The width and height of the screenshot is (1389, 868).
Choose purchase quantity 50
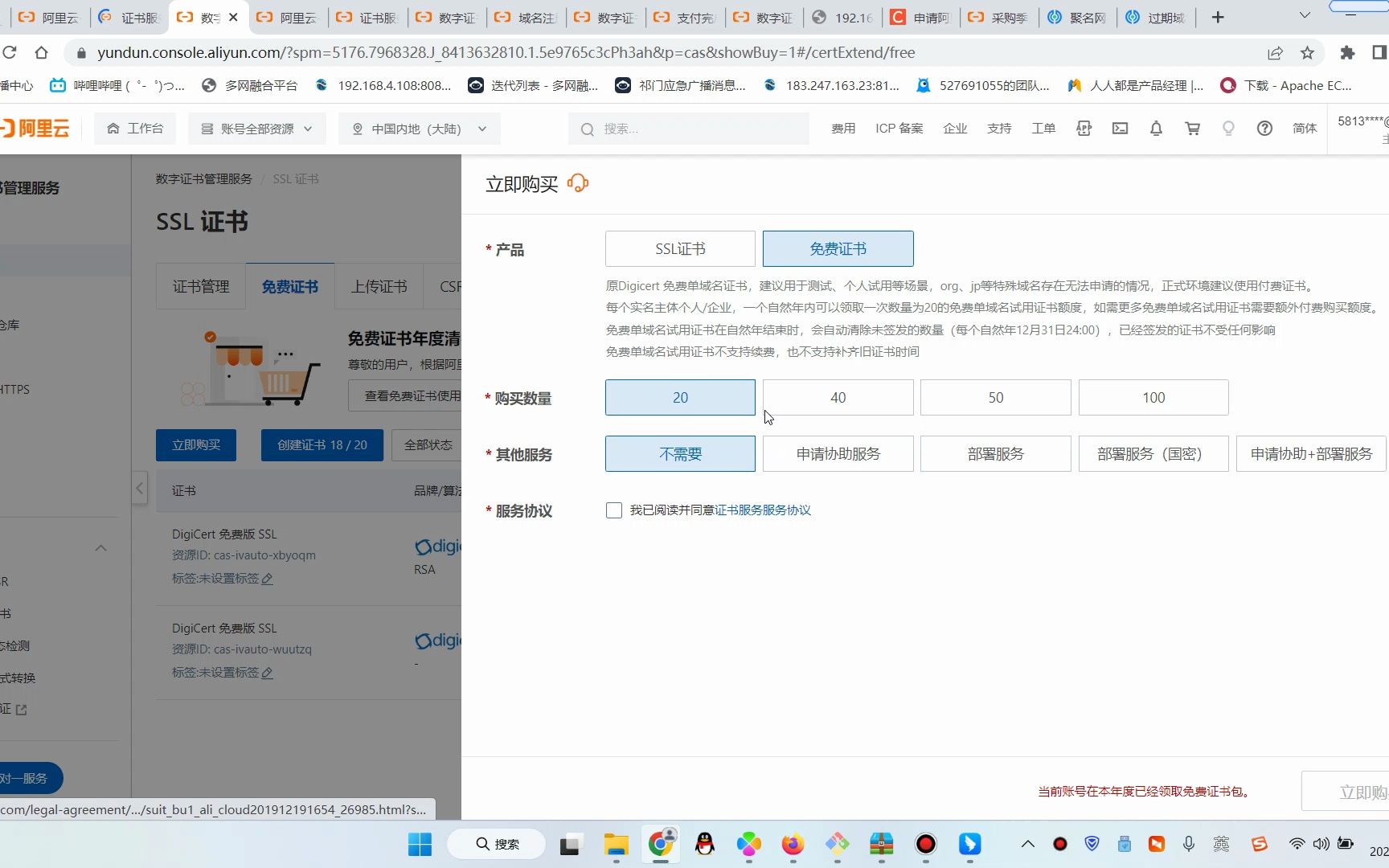pyautogui.click(x=995, y=398)
